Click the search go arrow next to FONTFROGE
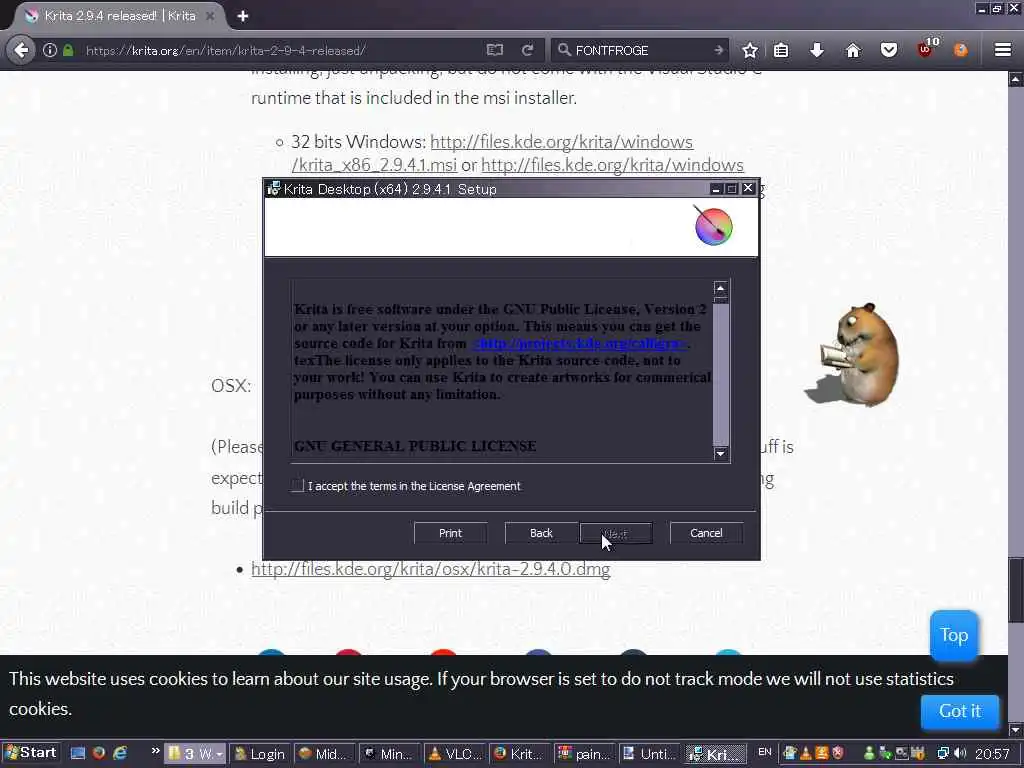1024x768 pixels. pos(718,50)
